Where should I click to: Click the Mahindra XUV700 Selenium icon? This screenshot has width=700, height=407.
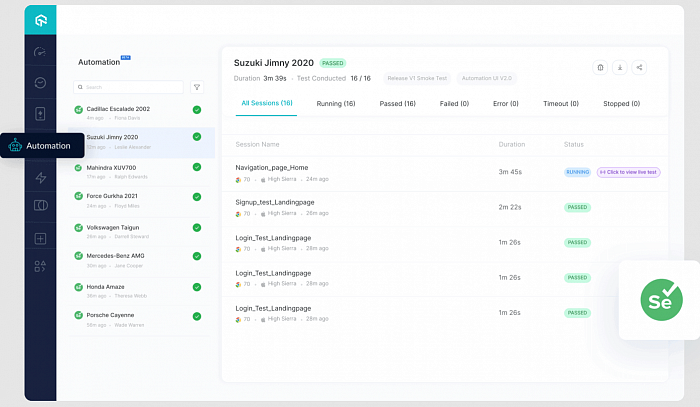coord(79,168)
